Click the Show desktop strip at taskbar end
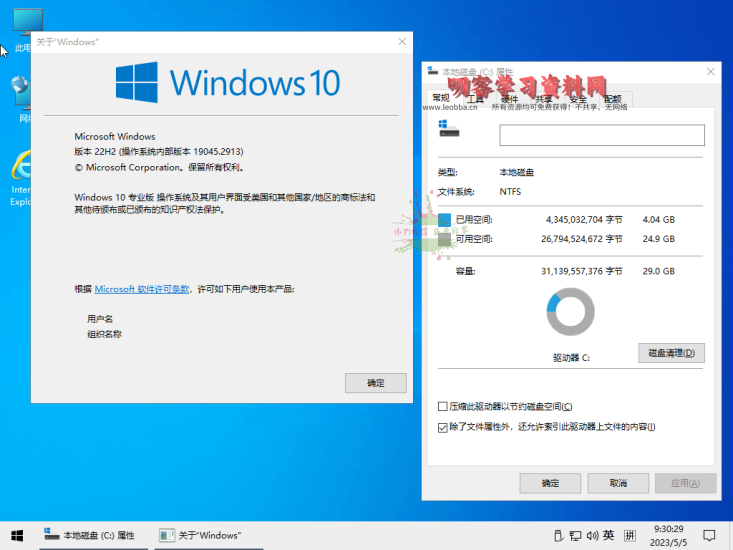Viewport: 733px width, 550px height. click(x=730, y=536)
